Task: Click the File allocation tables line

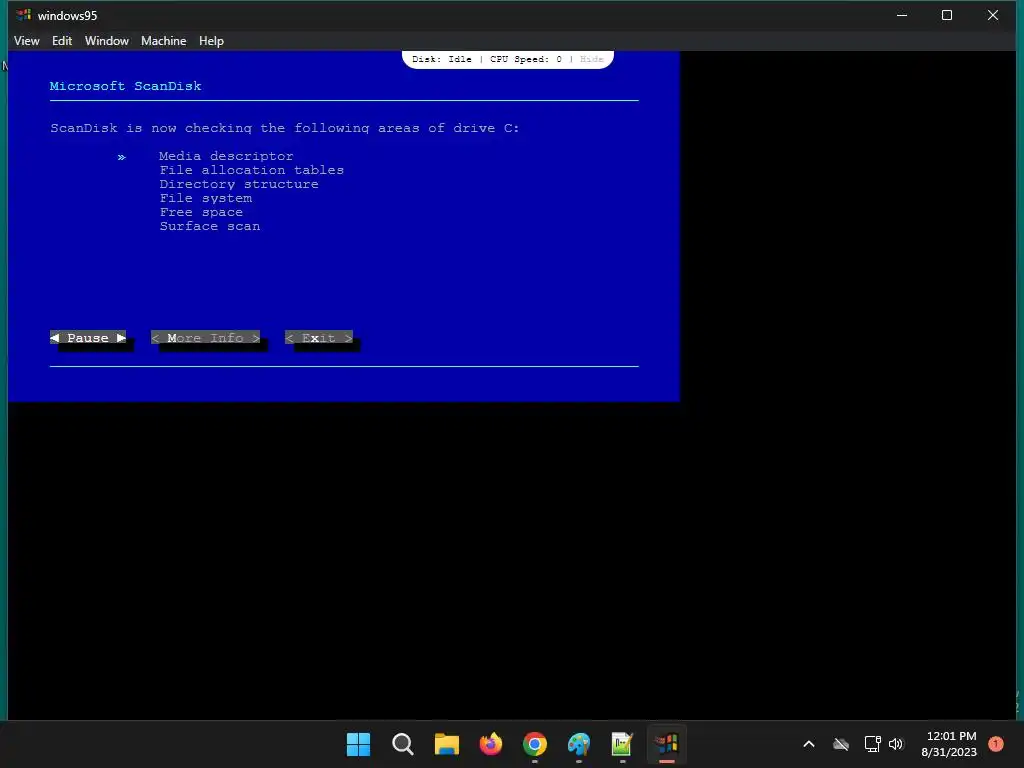Action: pos(251,170)
